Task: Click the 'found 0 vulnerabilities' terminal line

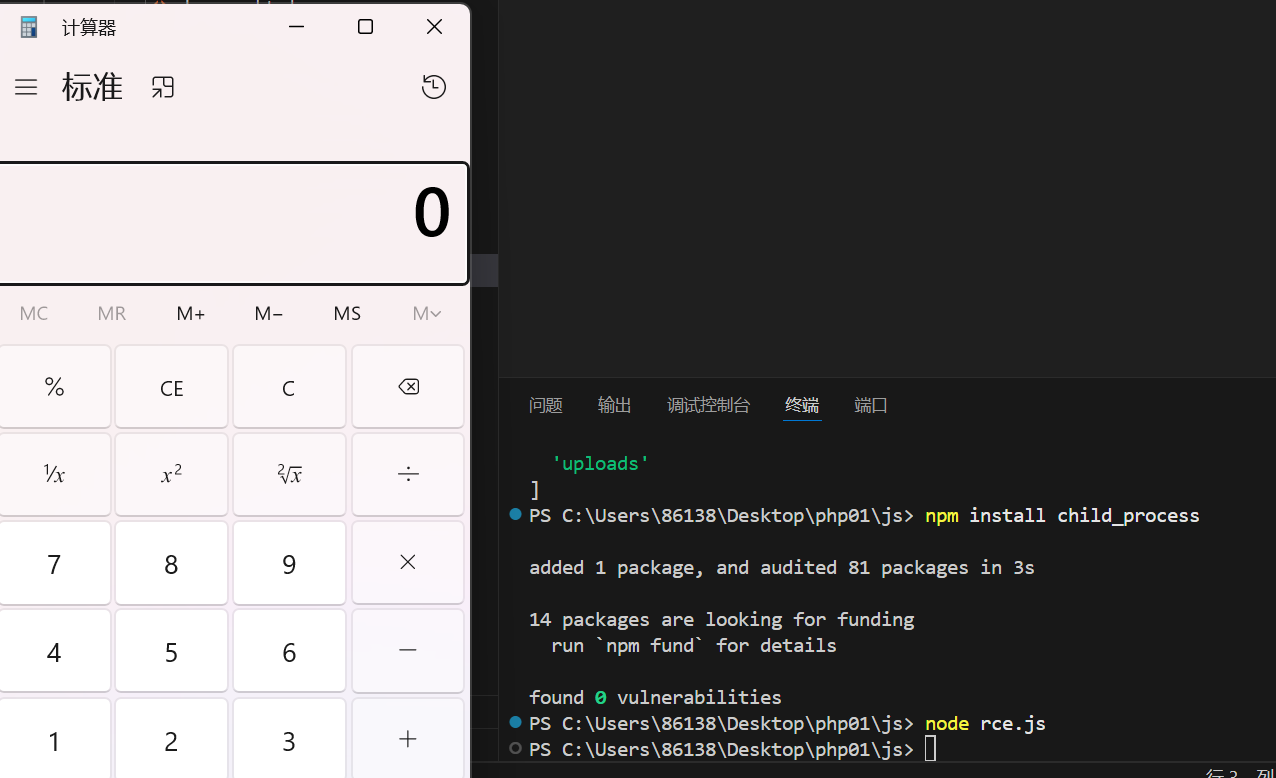Action: [655, 697]
